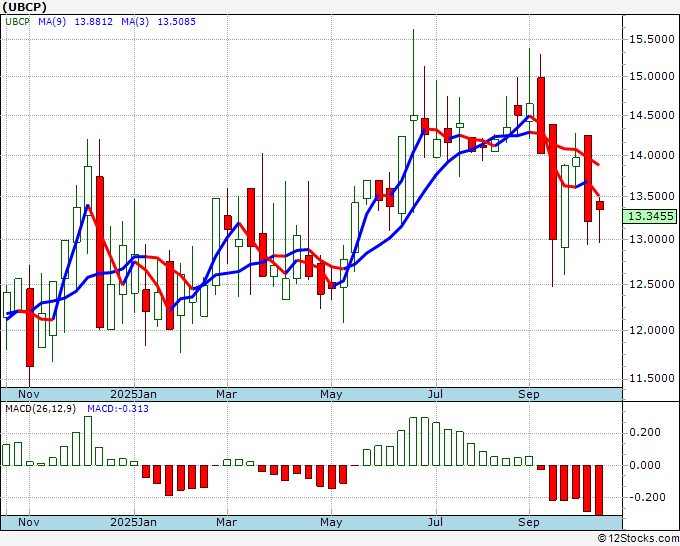Click the 0.200 MACD axis label

coord(647,432)
